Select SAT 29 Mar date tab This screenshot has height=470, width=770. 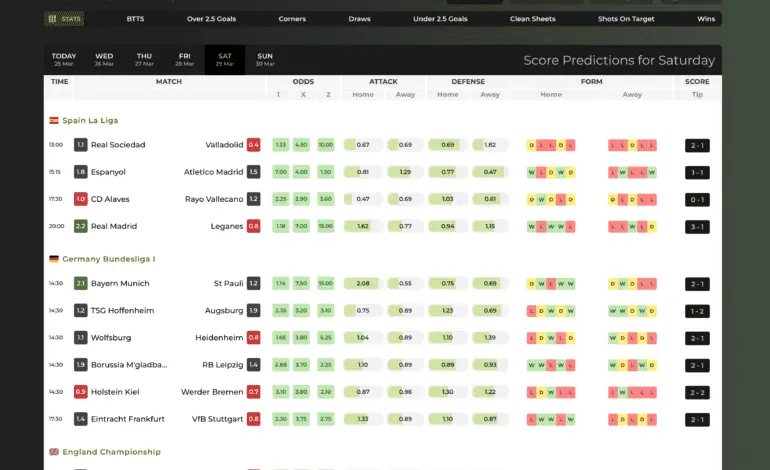[225, 59]
